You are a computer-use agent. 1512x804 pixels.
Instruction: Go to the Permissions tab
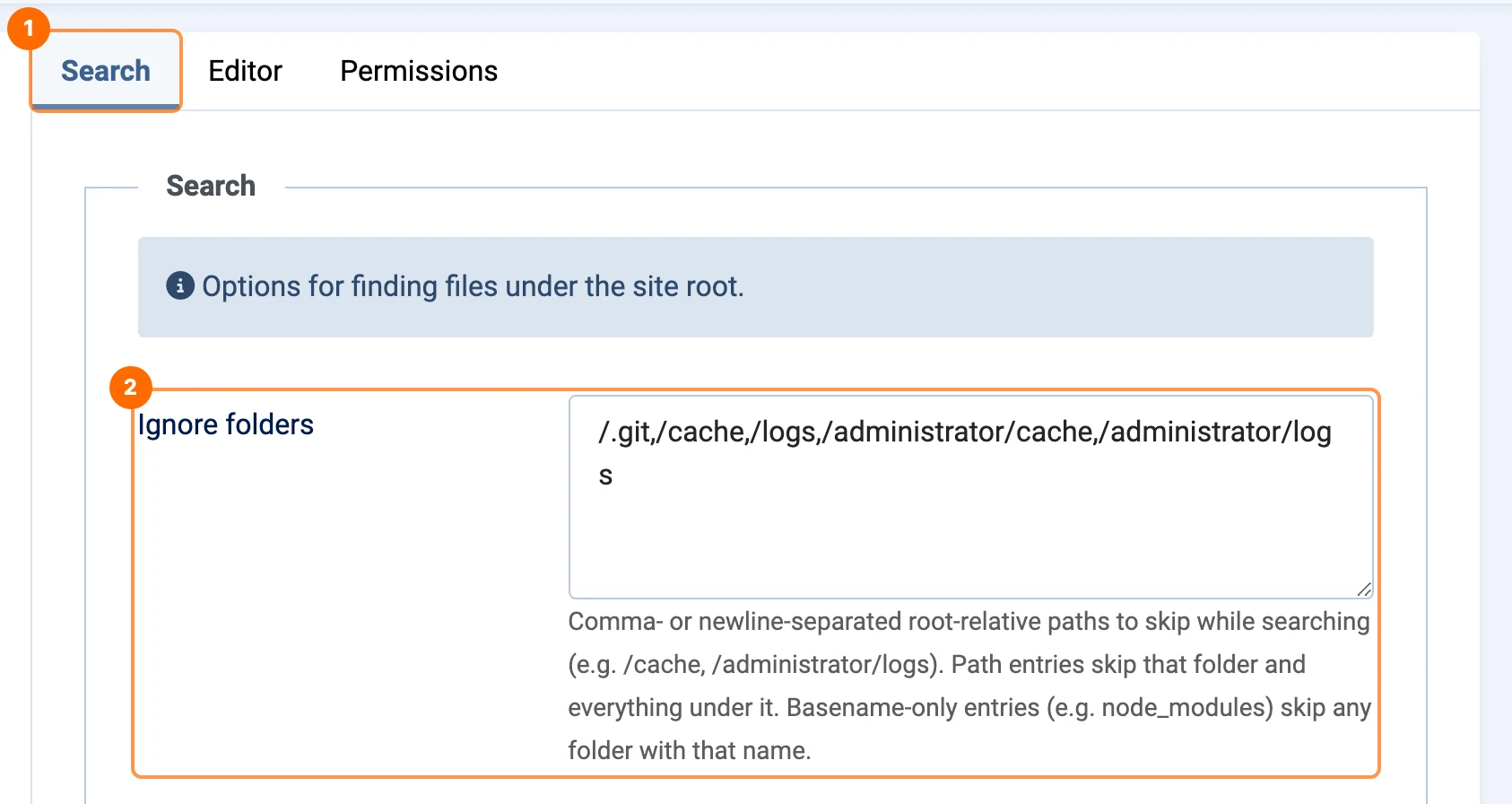(419, 71)
